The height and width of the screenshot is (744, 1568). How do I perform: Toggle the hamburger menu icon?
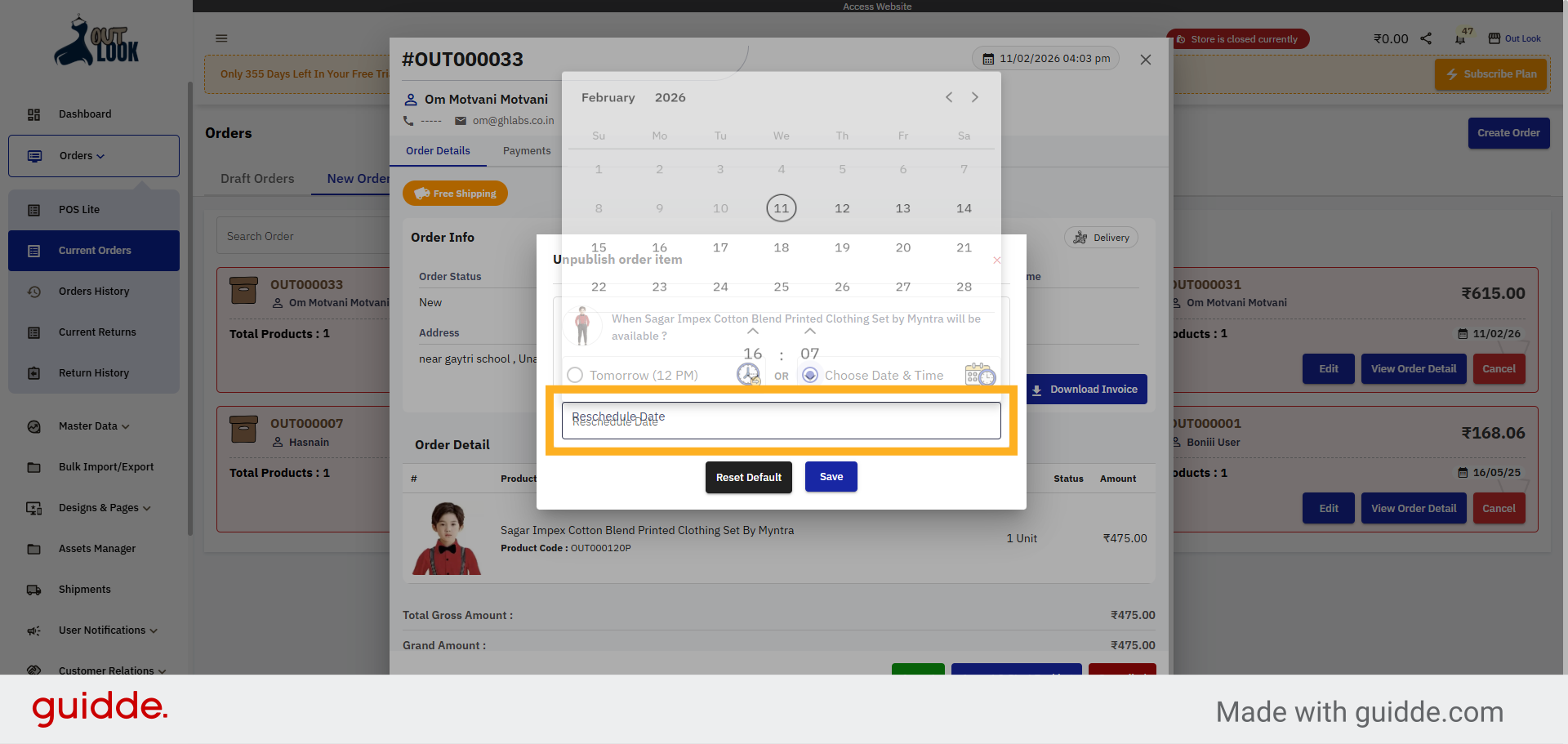click(x=221, y=38)
